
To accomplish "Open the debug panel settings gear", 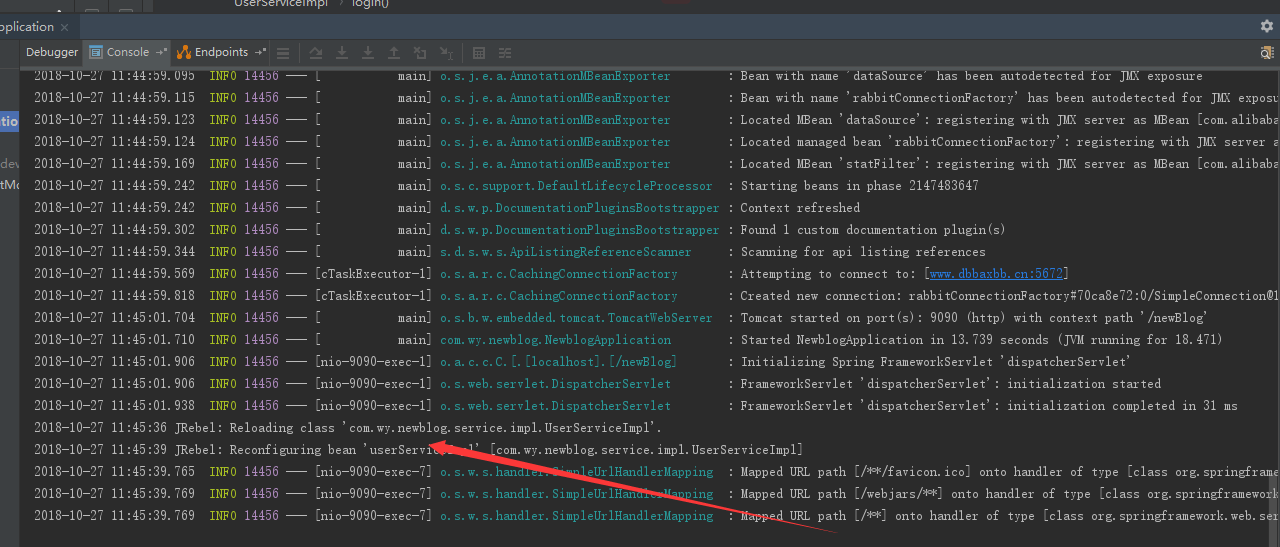I will coord(1266,26).
